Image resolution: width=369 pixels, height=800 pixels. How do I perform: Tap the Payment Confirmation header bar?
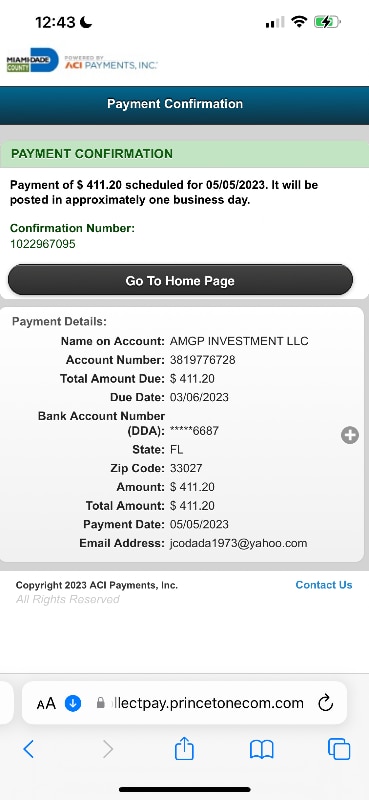tap(184, 106)
